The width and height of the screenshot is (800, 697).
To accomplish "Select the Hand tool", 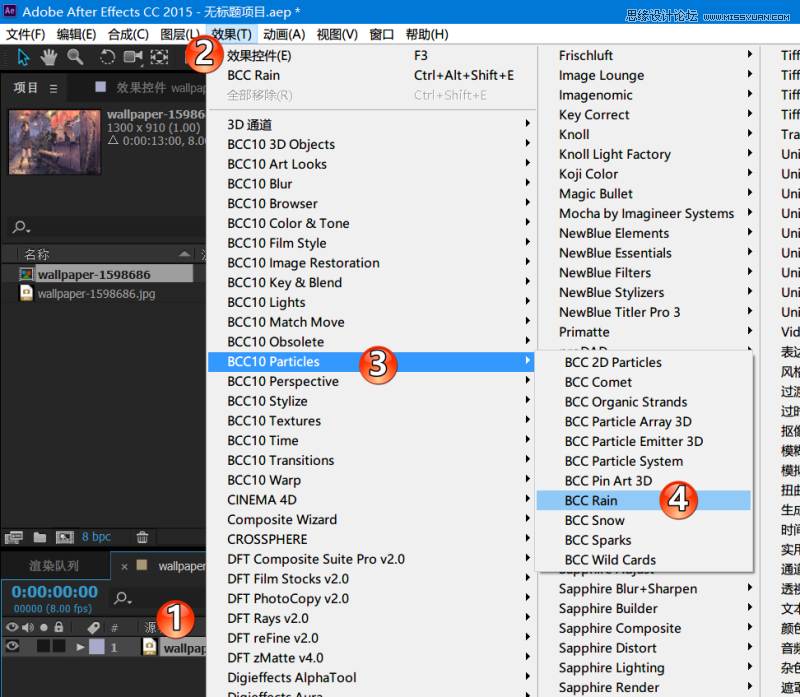I will [x=48, y=57].
